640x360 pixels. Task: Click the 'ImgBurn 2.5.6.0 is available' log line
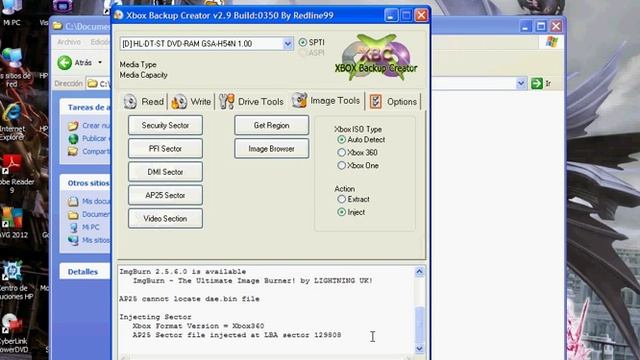pos(182,271)
